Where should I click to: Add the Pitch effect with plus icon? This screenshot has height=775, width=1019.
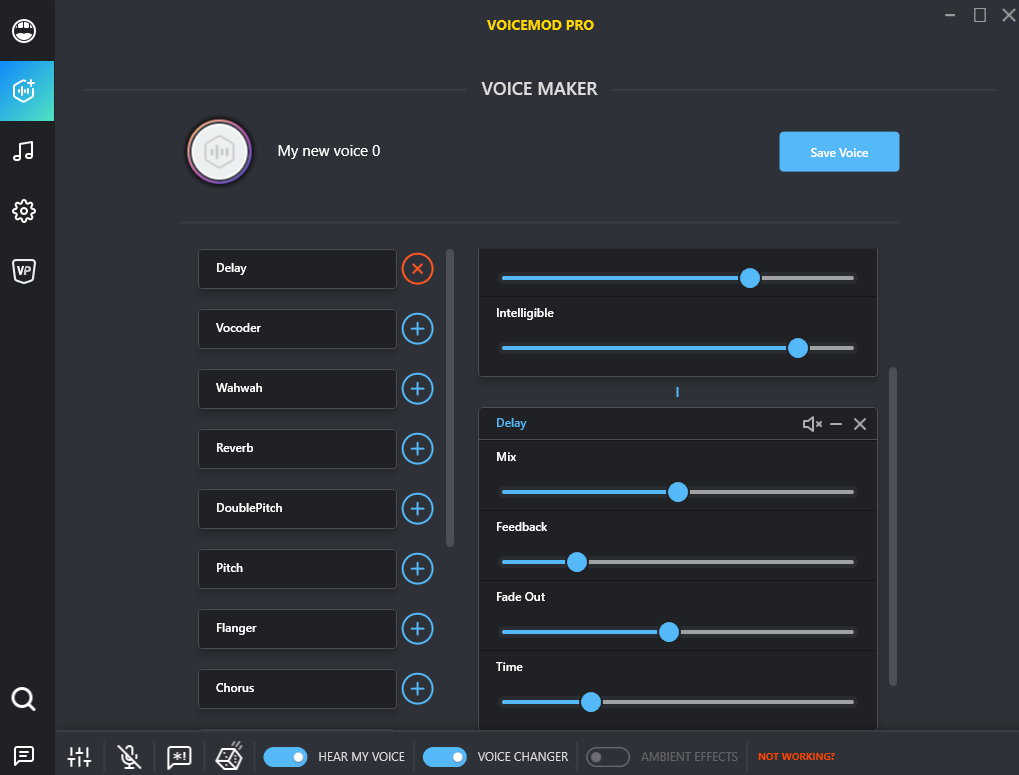tap(417, 569)
